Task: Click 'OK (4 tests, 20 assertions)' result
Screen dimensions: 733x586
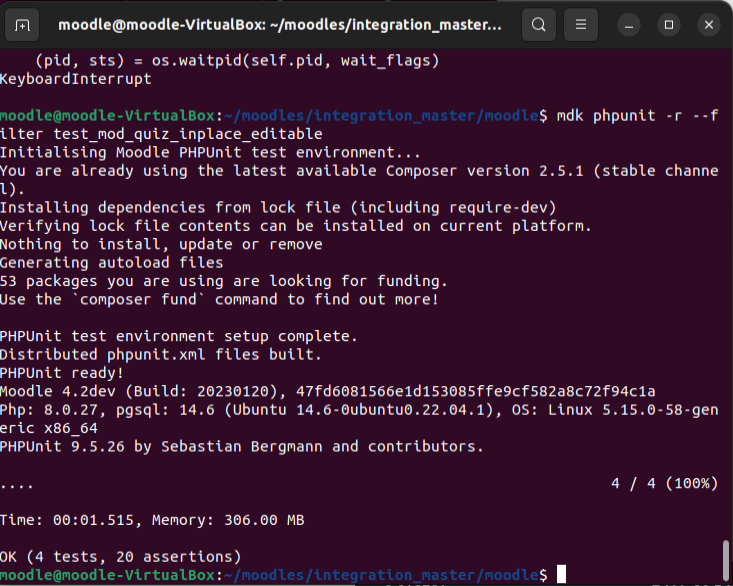Action: (121, 557)
